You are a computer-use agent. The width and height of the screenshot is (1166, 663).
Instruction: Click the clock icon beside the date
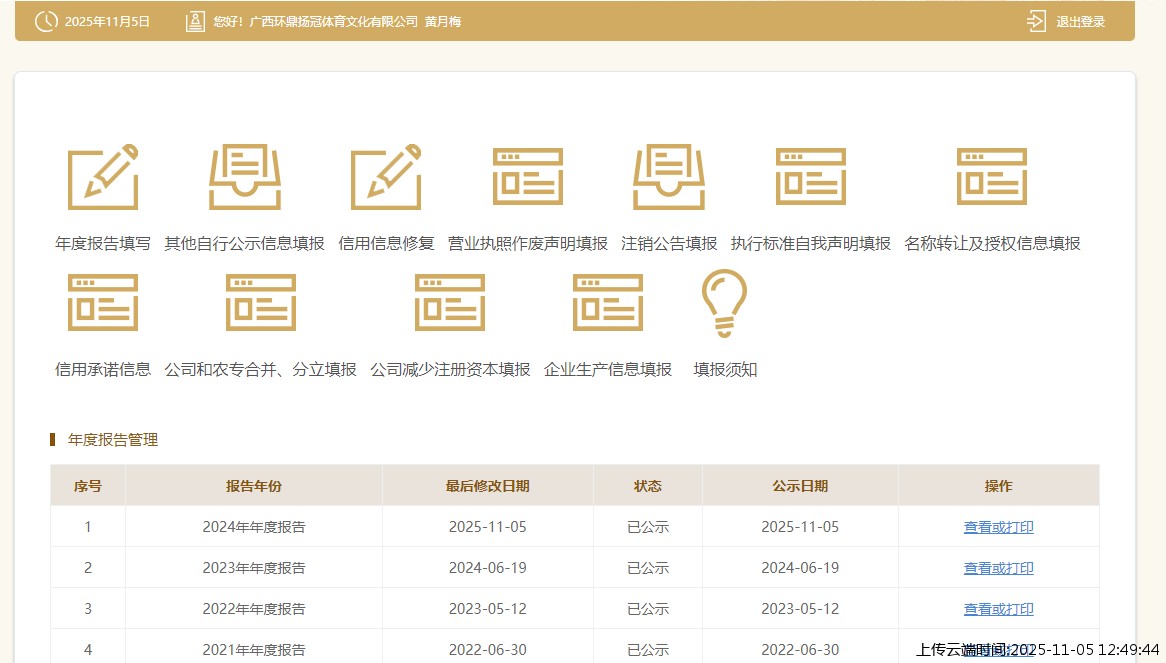tap(46, 21)
